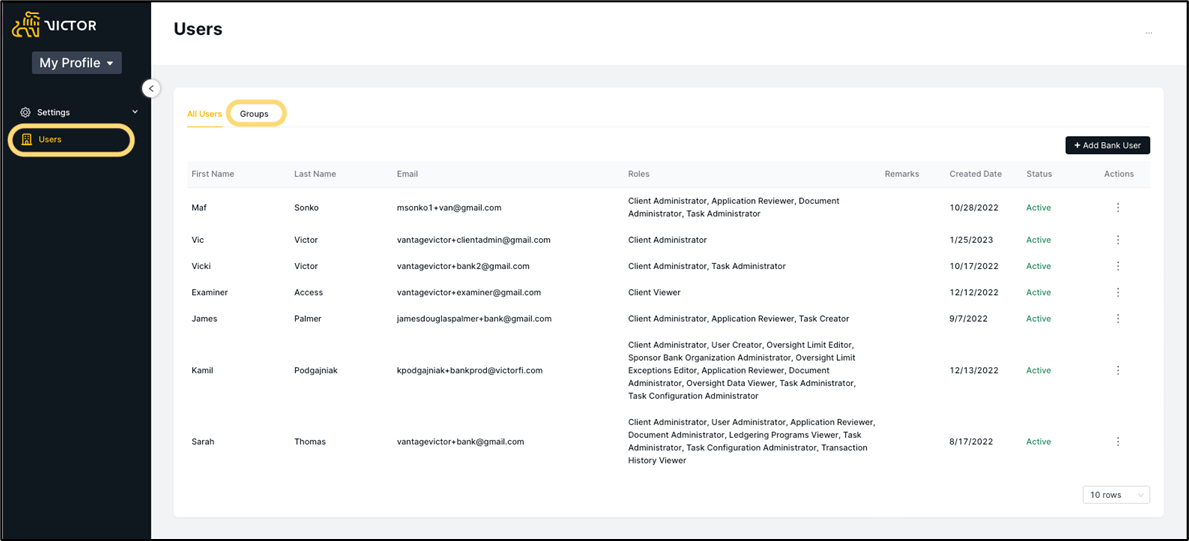The width and height of the screenshot is (1189, 541).
Task: Open the actions menu for Maf Sonko
Action: point(1118,207)
